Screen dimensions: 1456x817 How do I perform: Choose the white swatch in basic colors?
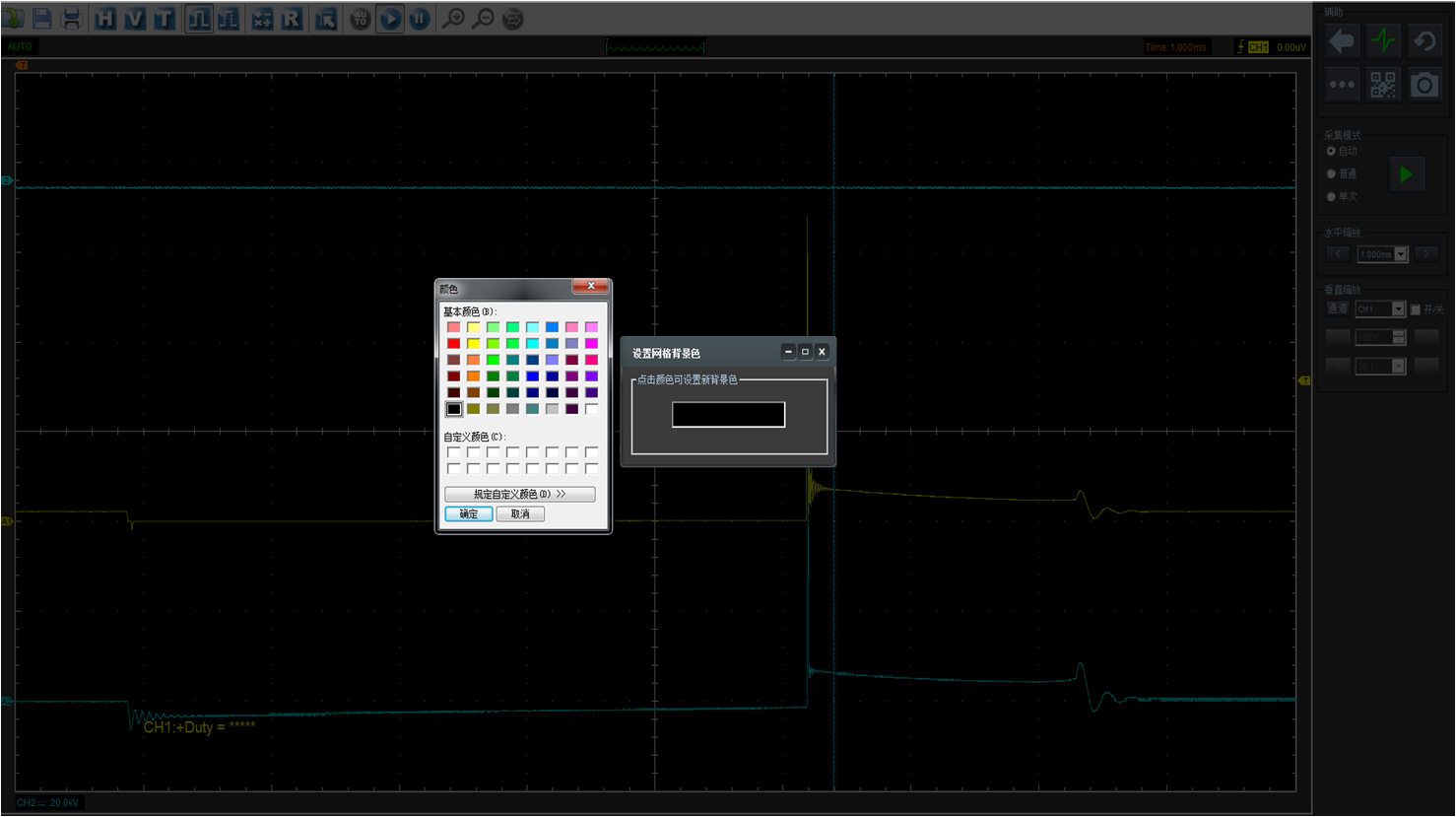pyautogui.click(x=591, y=409)
